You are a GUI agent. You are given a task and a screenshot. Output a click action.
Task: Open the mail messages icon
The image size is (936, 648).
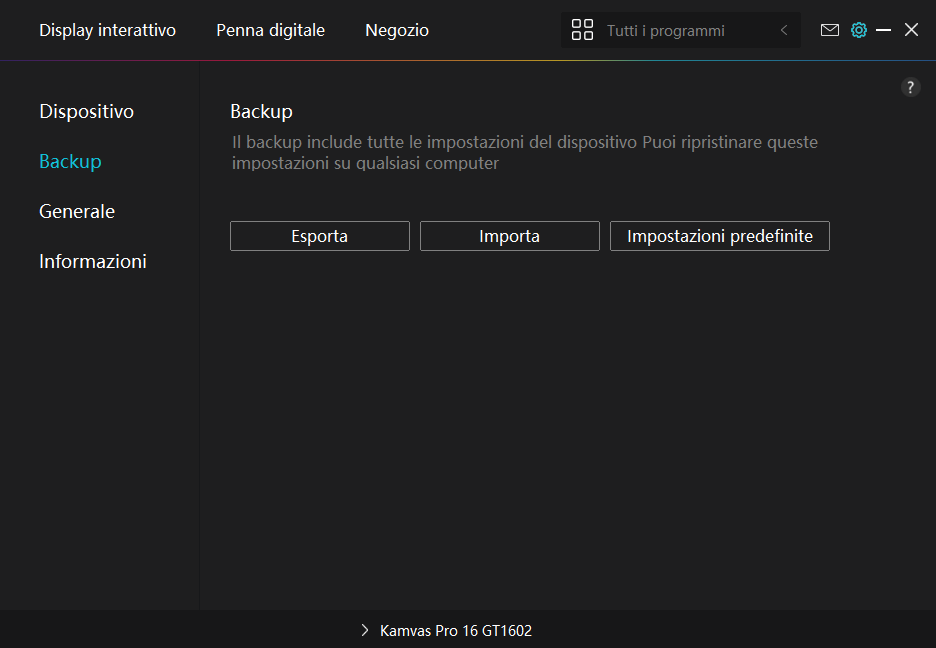point(830,30)
